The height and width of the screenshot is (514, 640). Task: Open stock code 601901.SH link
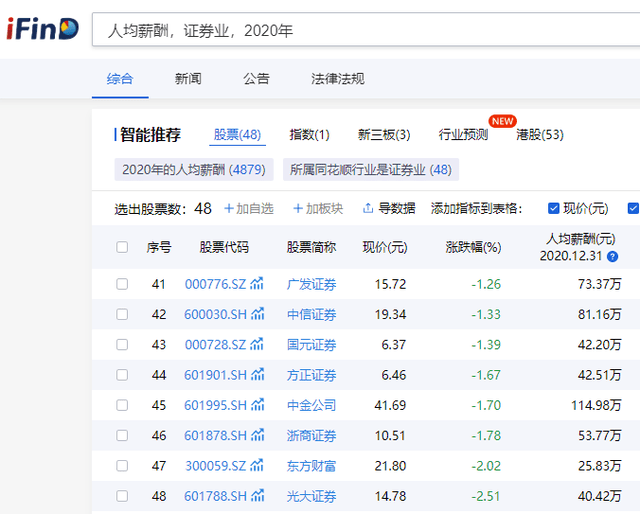pyautogui.click(x=216, y=374)
